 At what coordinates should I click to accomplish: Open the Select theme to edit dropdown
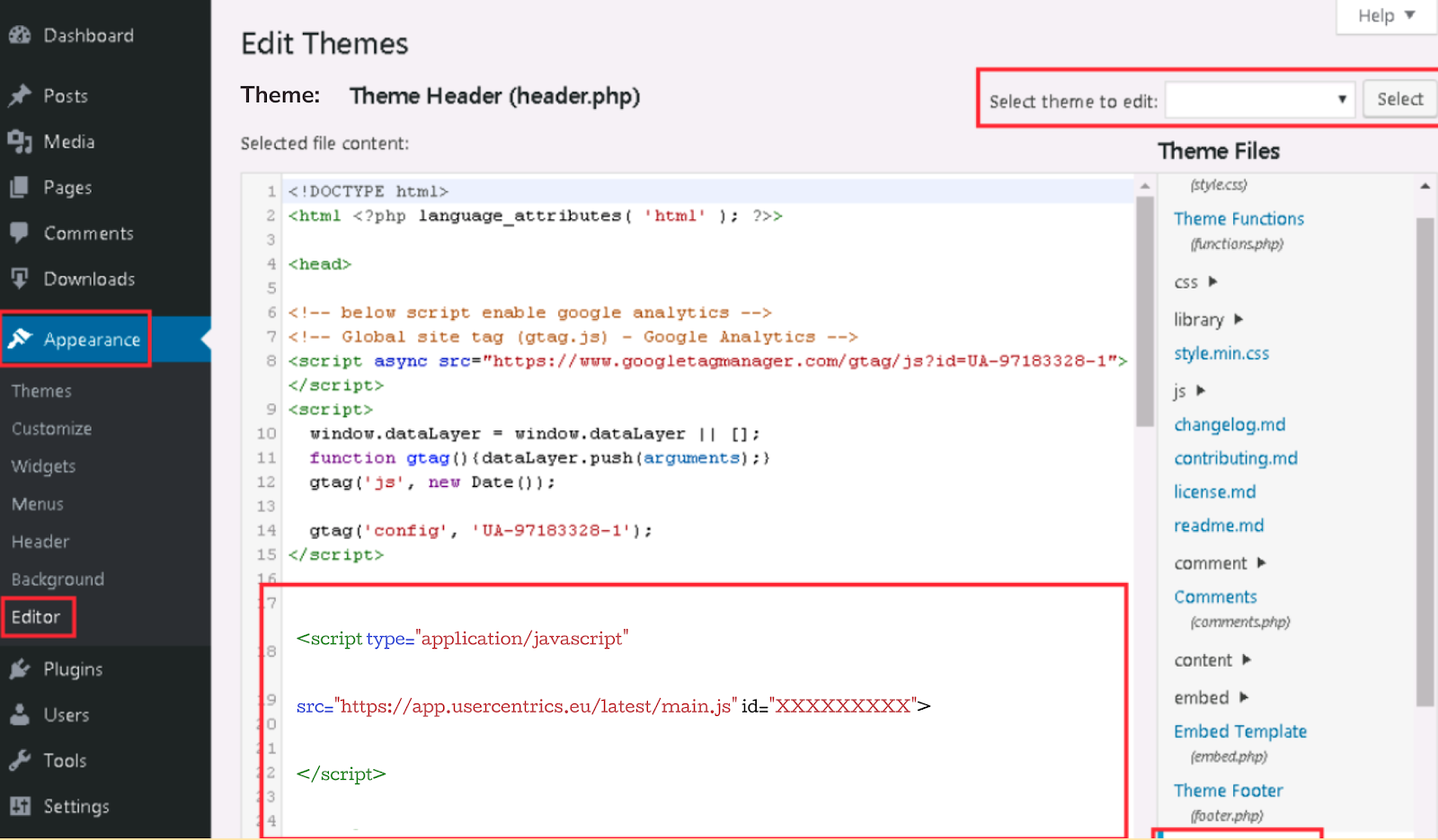1260,100
